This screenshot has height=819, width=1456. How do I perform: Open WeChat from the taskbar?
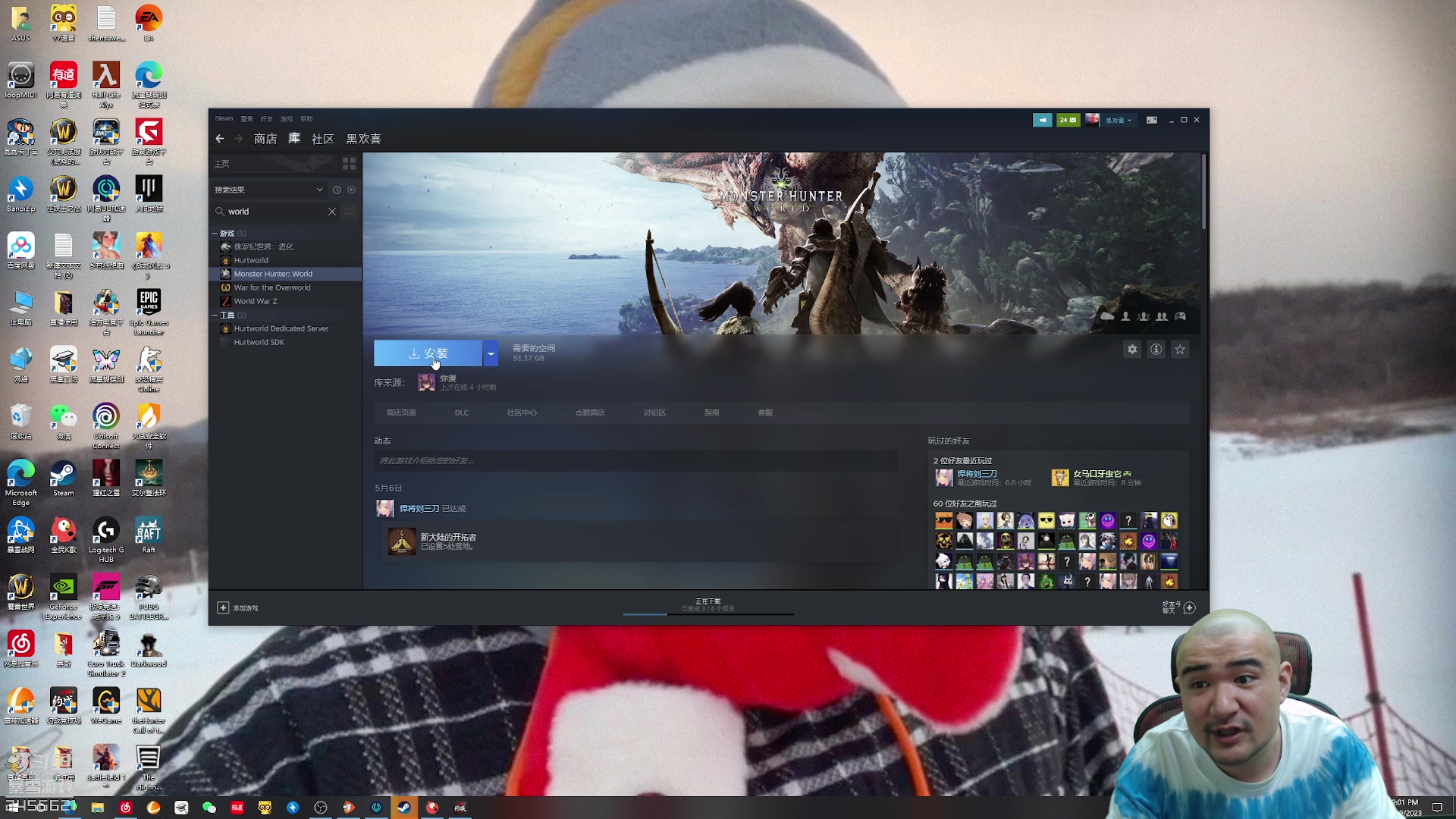pyautogui.click(x=209, y=808)
